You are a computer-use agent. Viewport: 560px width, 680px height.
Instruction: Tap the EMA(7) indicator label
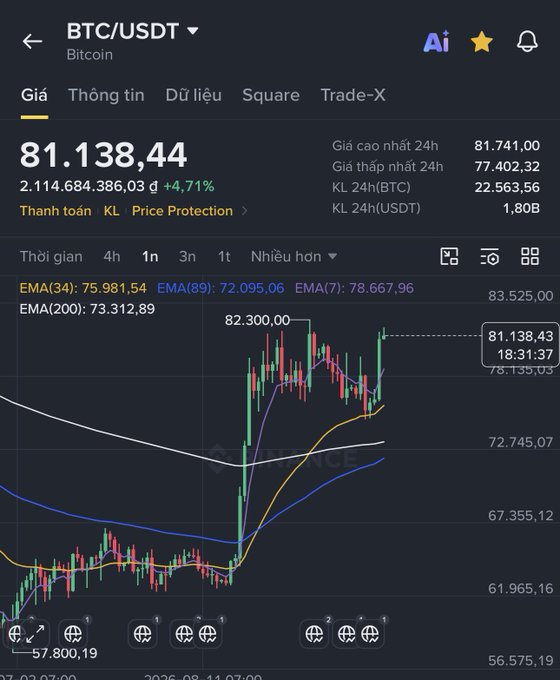(x=354, y=288)
